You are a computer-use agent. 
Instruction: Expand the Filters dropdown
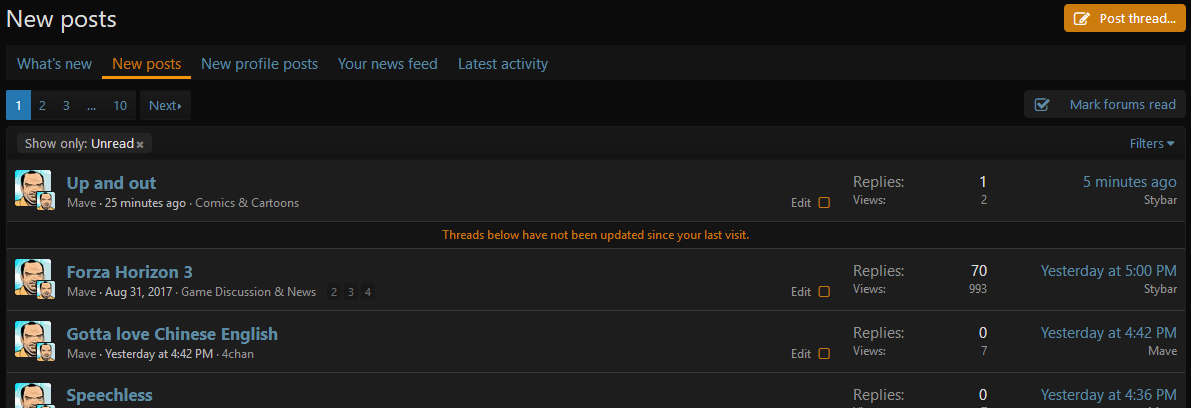click(1152, 144)
